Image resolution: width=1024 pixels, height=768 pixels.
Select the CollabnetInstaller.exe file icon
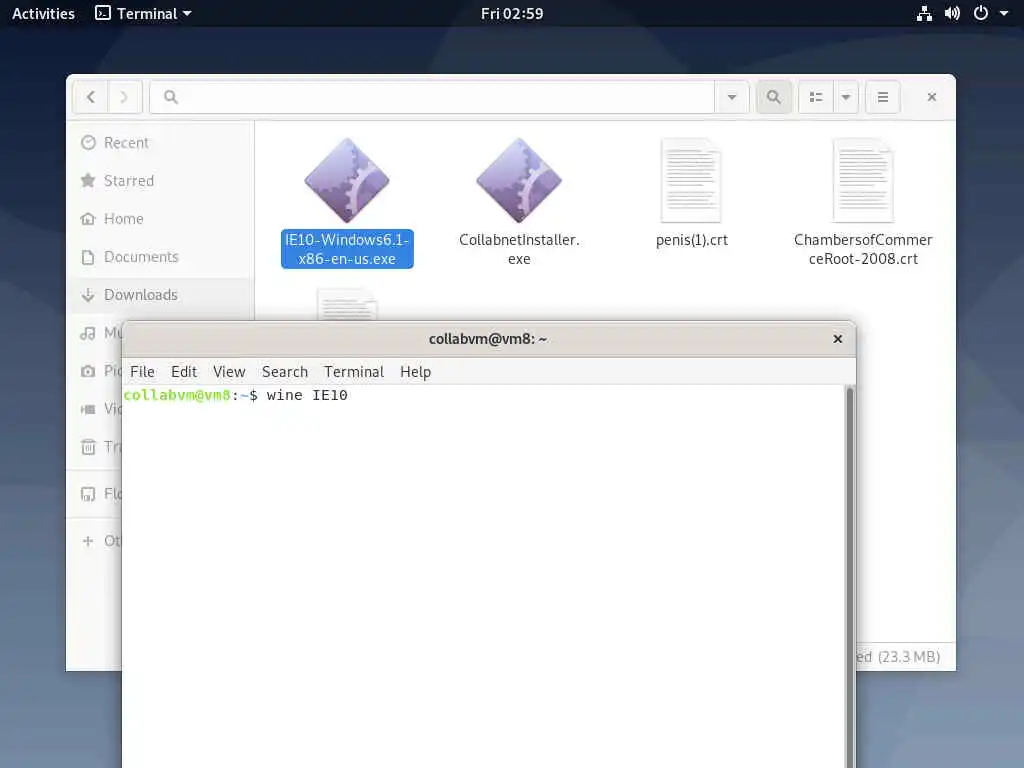click(x=519, y=180)
